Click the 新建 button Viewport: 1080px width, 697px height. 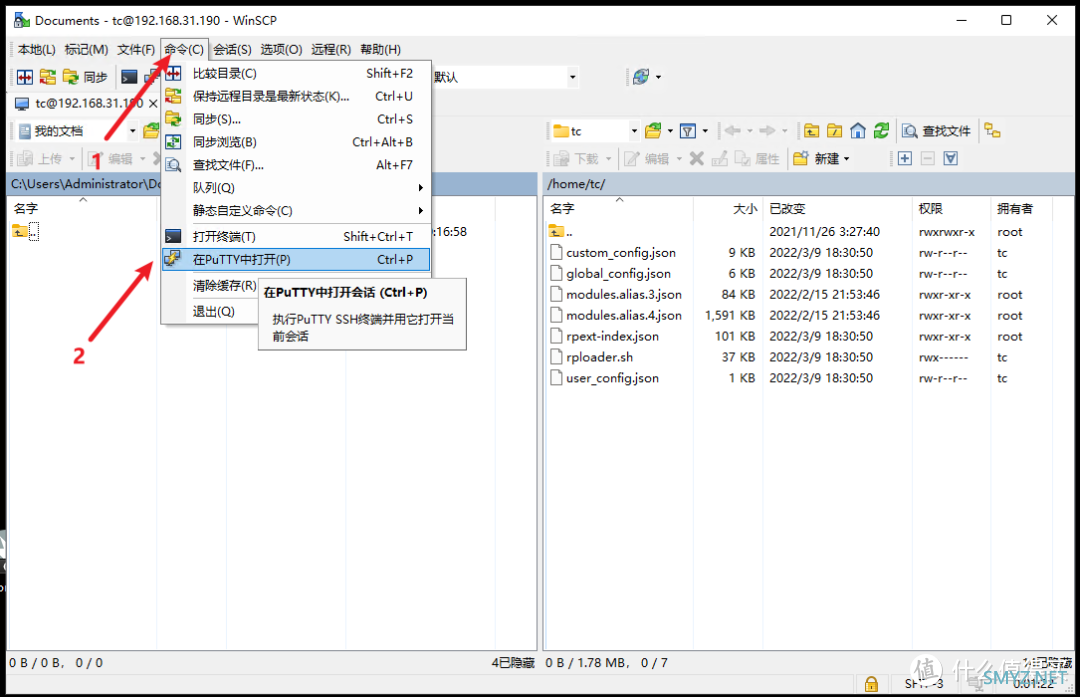[822, 159]
